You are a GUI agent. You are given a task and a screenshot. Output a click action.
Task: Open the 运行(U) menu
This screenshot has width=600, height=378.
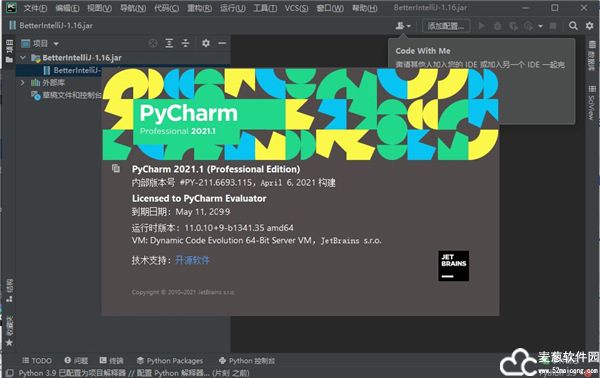tap(233, 8)
